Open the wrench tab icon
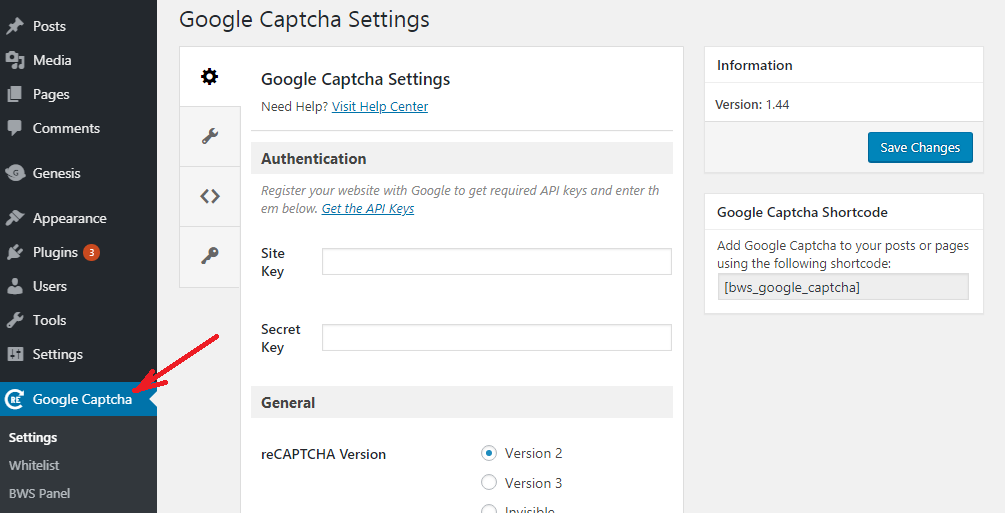Viewport: 1005px width, 513px height. tap(210, 136)
